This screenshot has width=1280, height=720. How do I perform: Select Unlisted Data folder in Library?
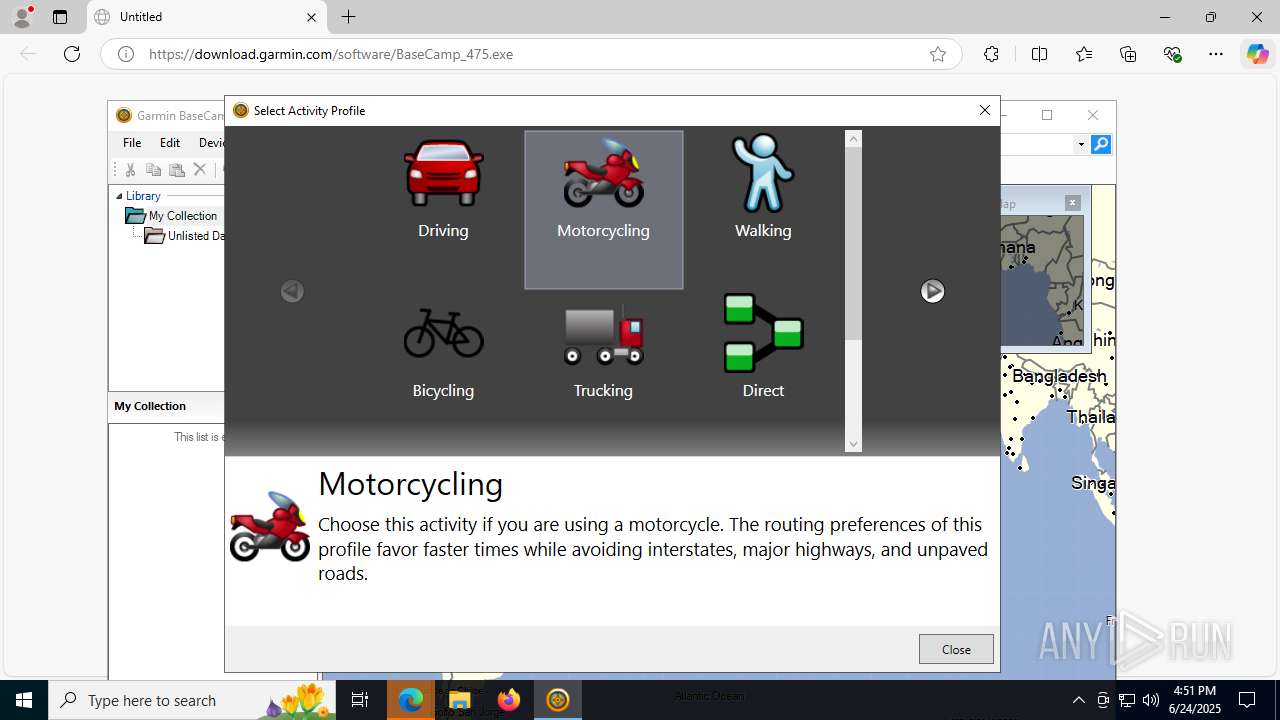coord(184,236)
